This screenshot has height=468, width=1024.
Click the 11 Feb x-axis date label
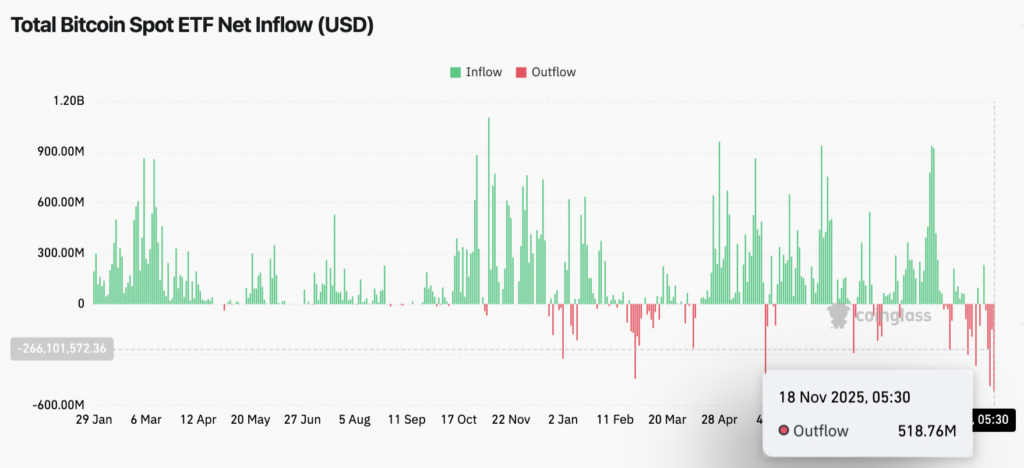pyautogui.click(x=616, y=420)
